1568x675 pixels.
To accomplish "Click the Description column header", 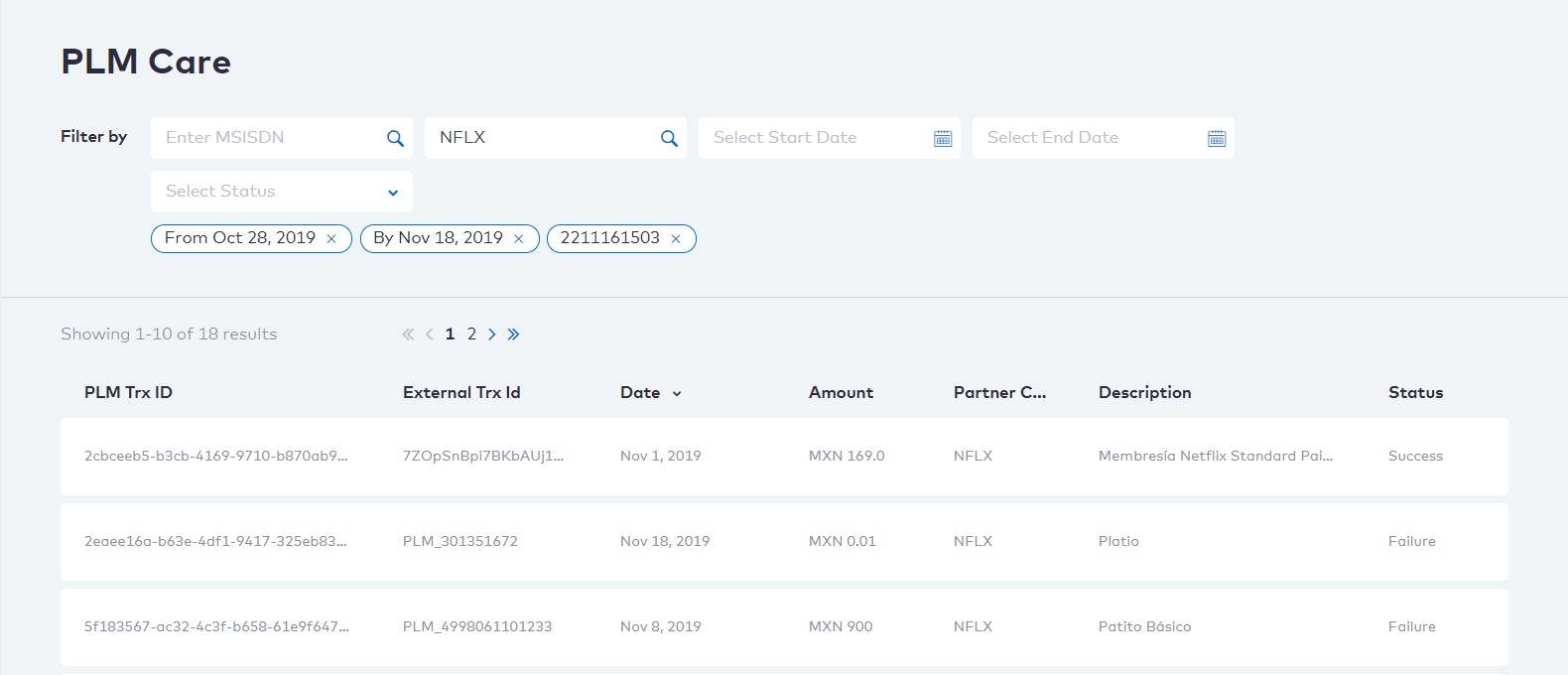I will pos(1144,393).
